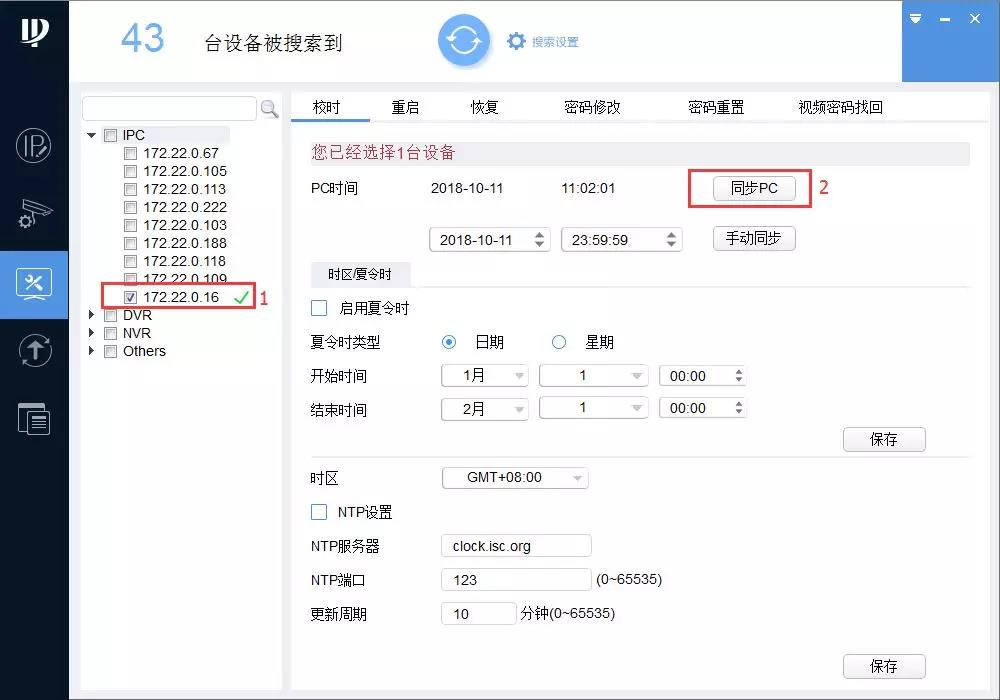
Task: Save the daylight saving settings
Action: pyautogui.click(x=884, y=439)
